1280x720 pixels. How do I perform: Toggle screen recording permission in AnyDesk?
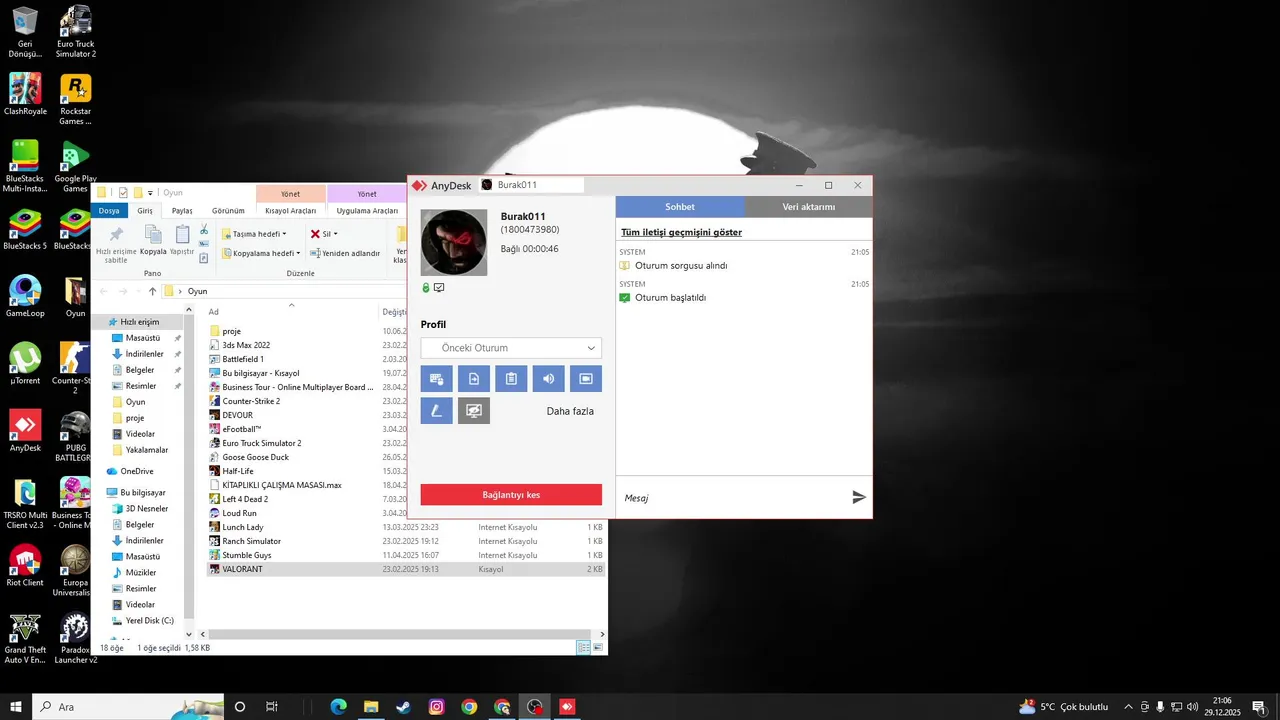click(586, 379)
